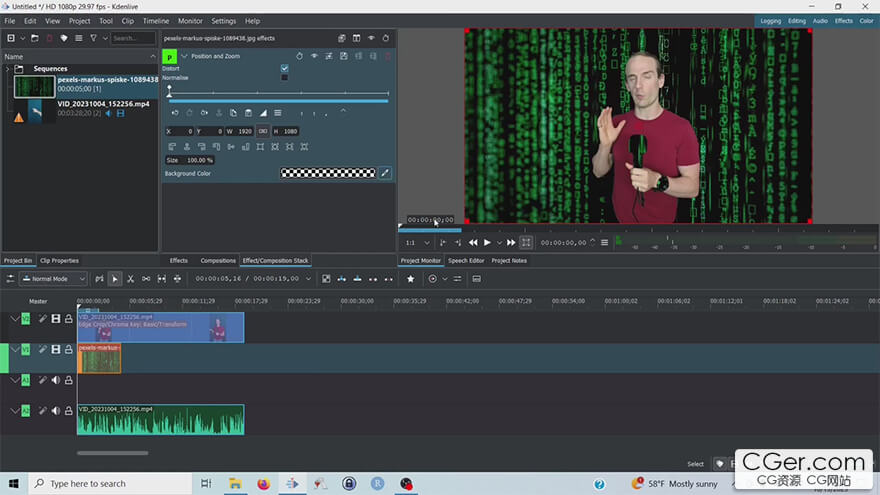This screenshot has height=495, width=880.
Task: Click the Background Color checkered swatch
Action: tap(328, 173)
